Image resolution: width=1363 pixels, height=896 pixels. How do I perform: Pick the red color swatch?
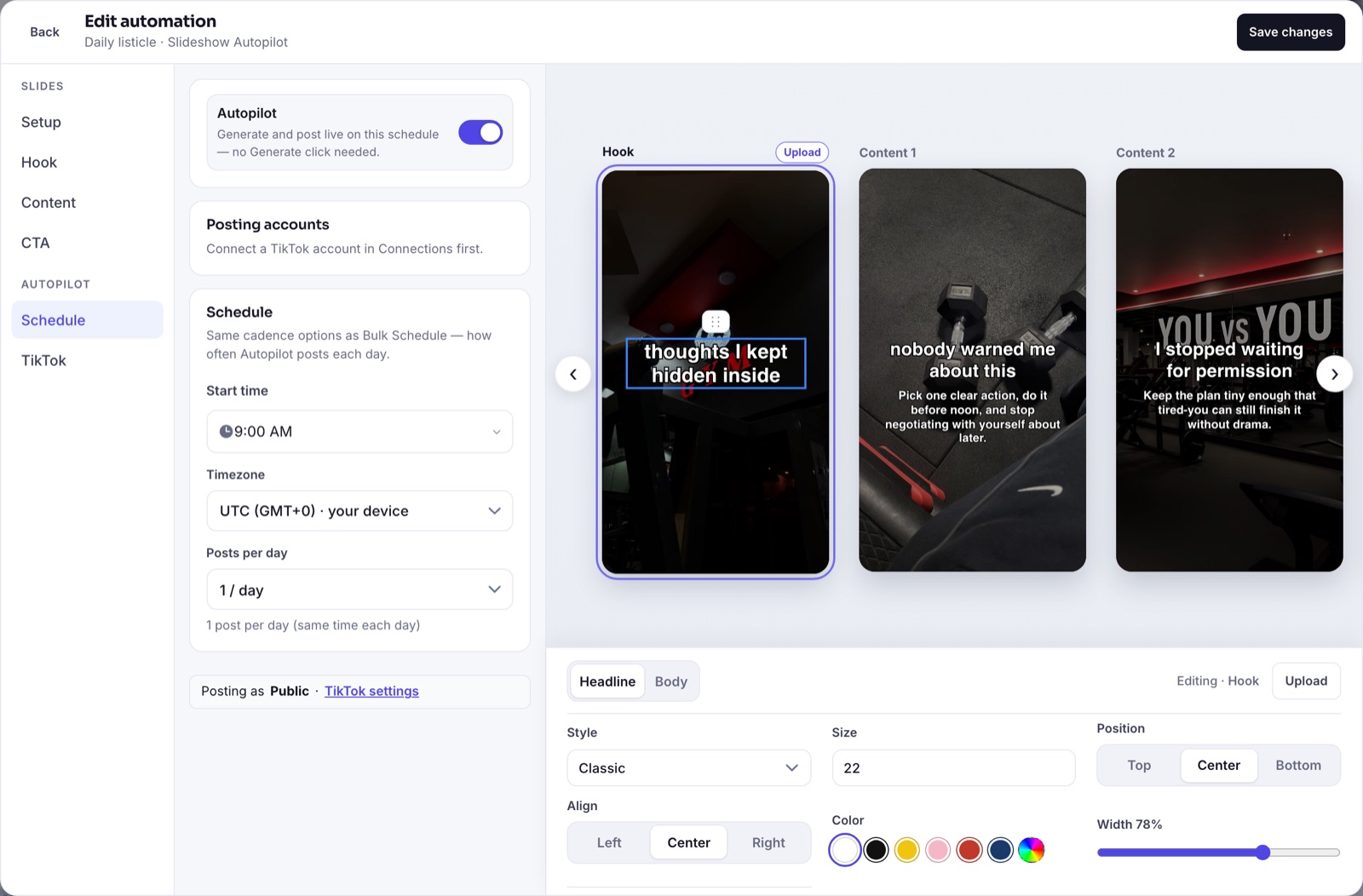969,850
